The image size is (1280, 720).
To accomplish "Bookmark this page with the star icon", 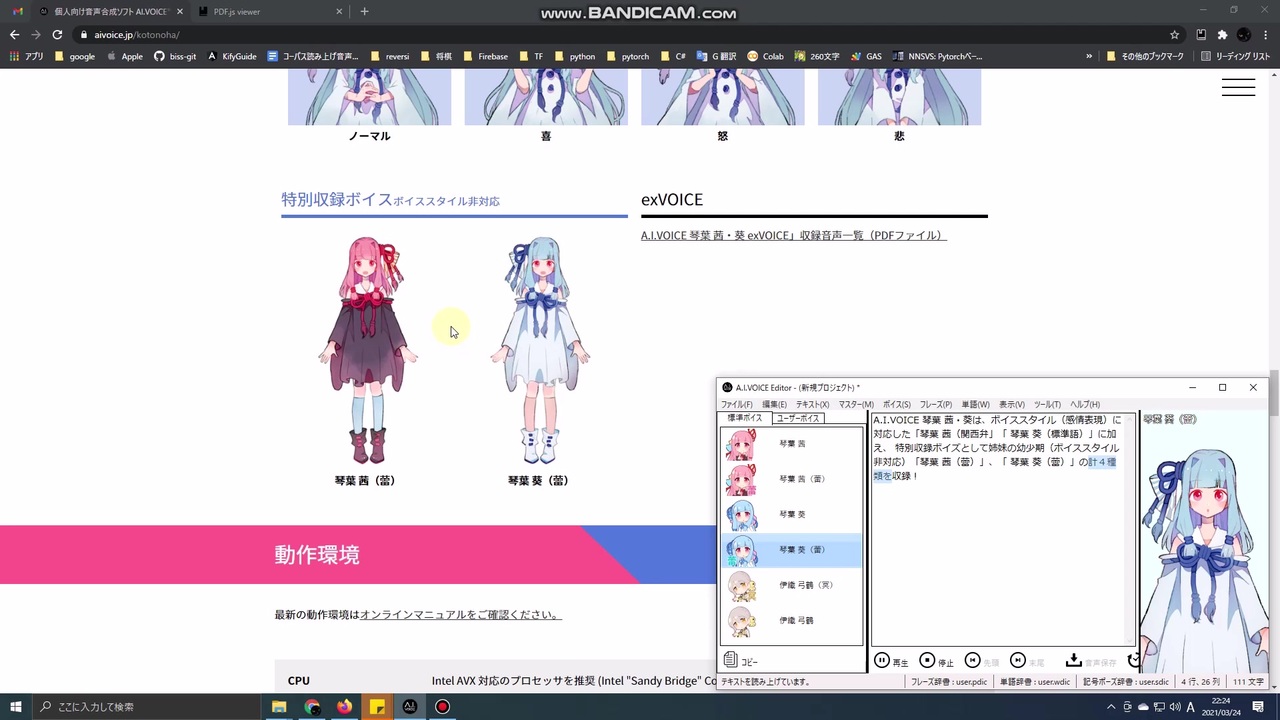I will click(1175, 35).
